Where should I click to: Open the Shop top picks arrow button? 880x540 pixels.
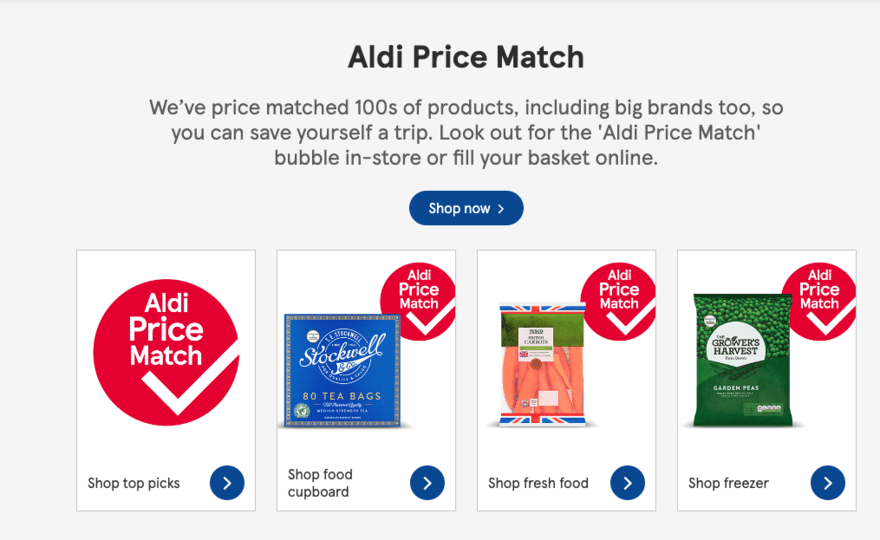(227, 483)
